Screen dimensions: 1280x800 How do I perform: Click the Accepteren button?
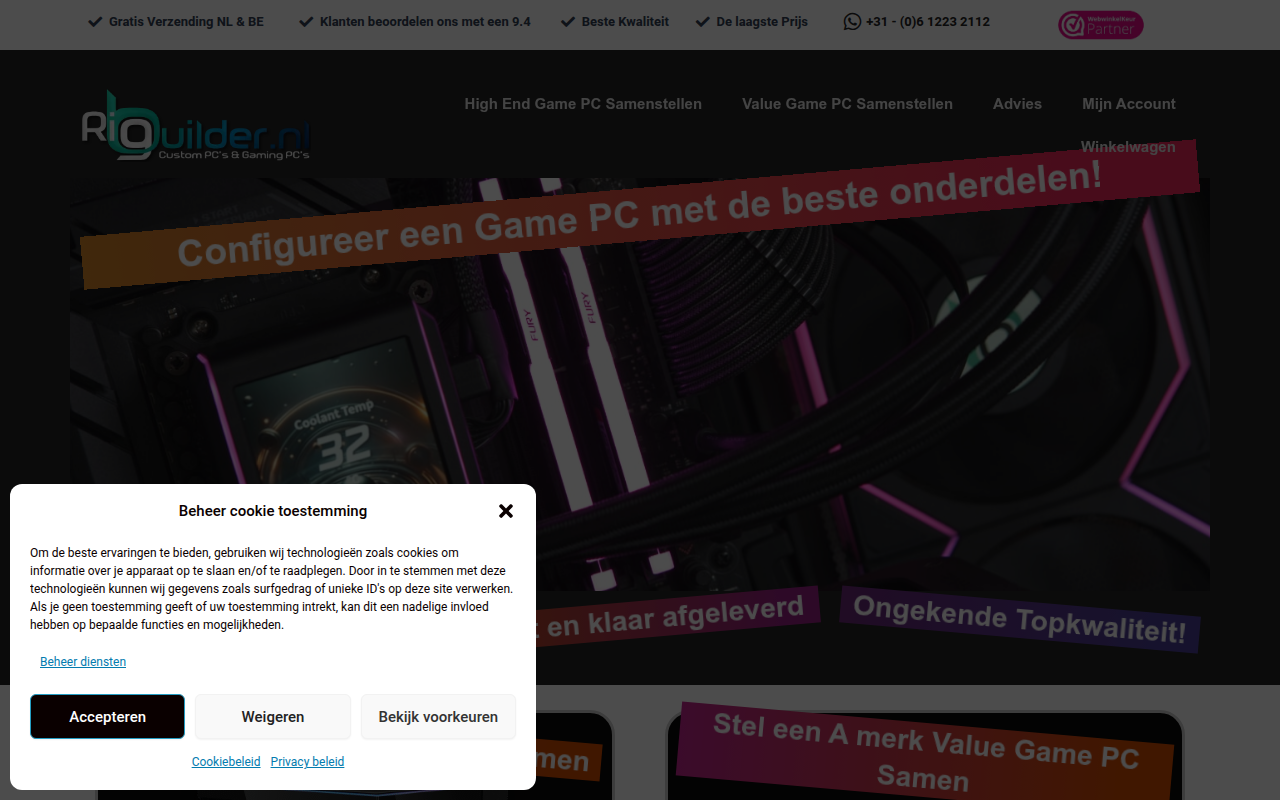(x=107, y=717)
